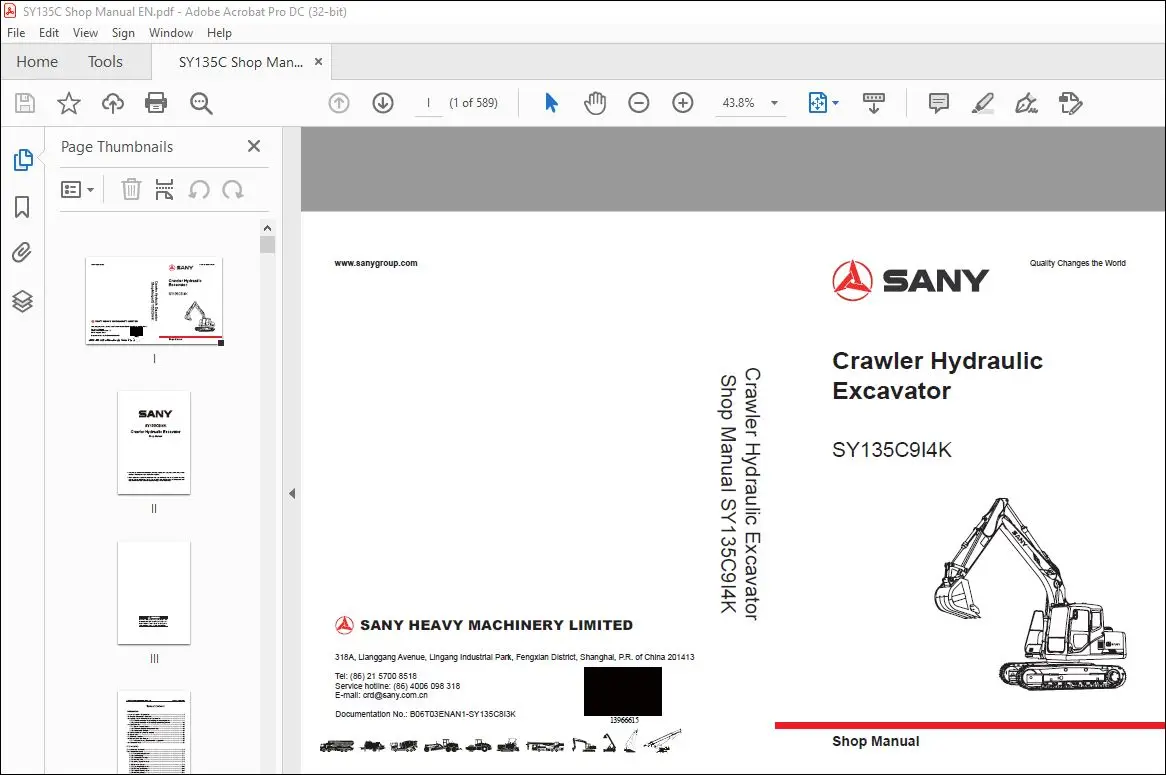Collapse the navigation pane with the left arrow

tap(292, 493)
